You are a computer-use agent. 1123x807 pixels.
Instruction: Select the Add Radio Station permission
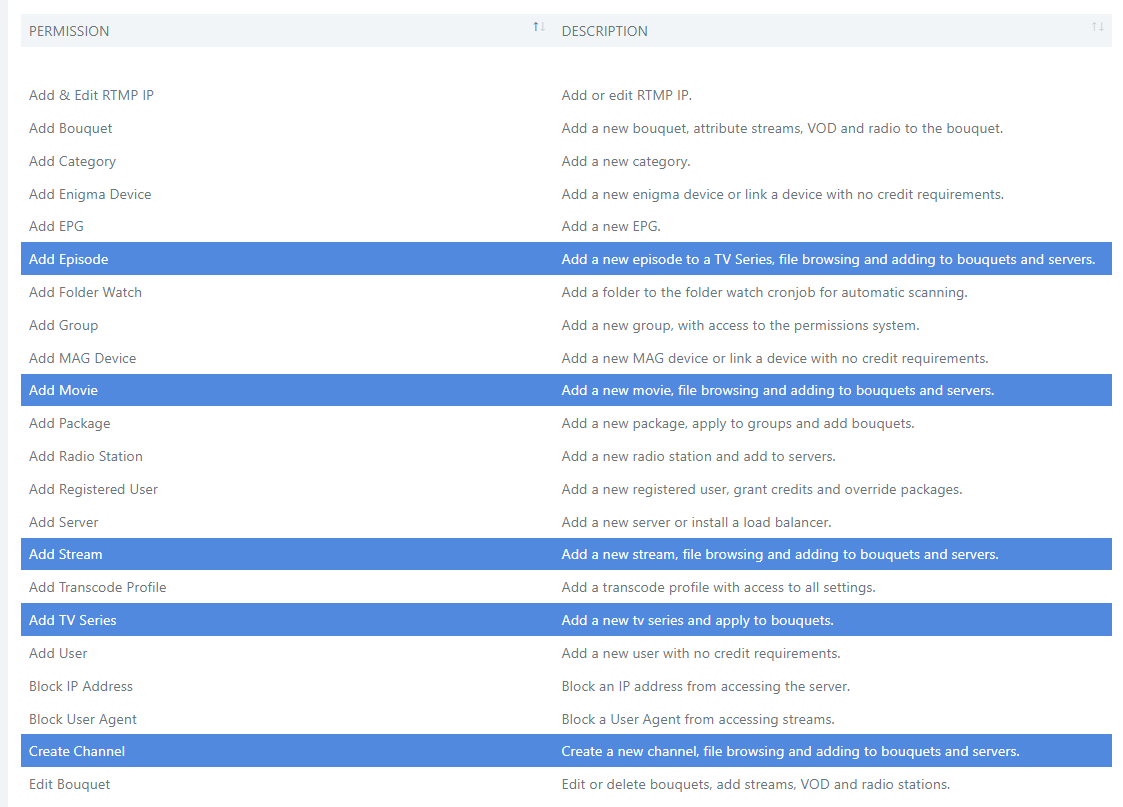tap(567, 456)
